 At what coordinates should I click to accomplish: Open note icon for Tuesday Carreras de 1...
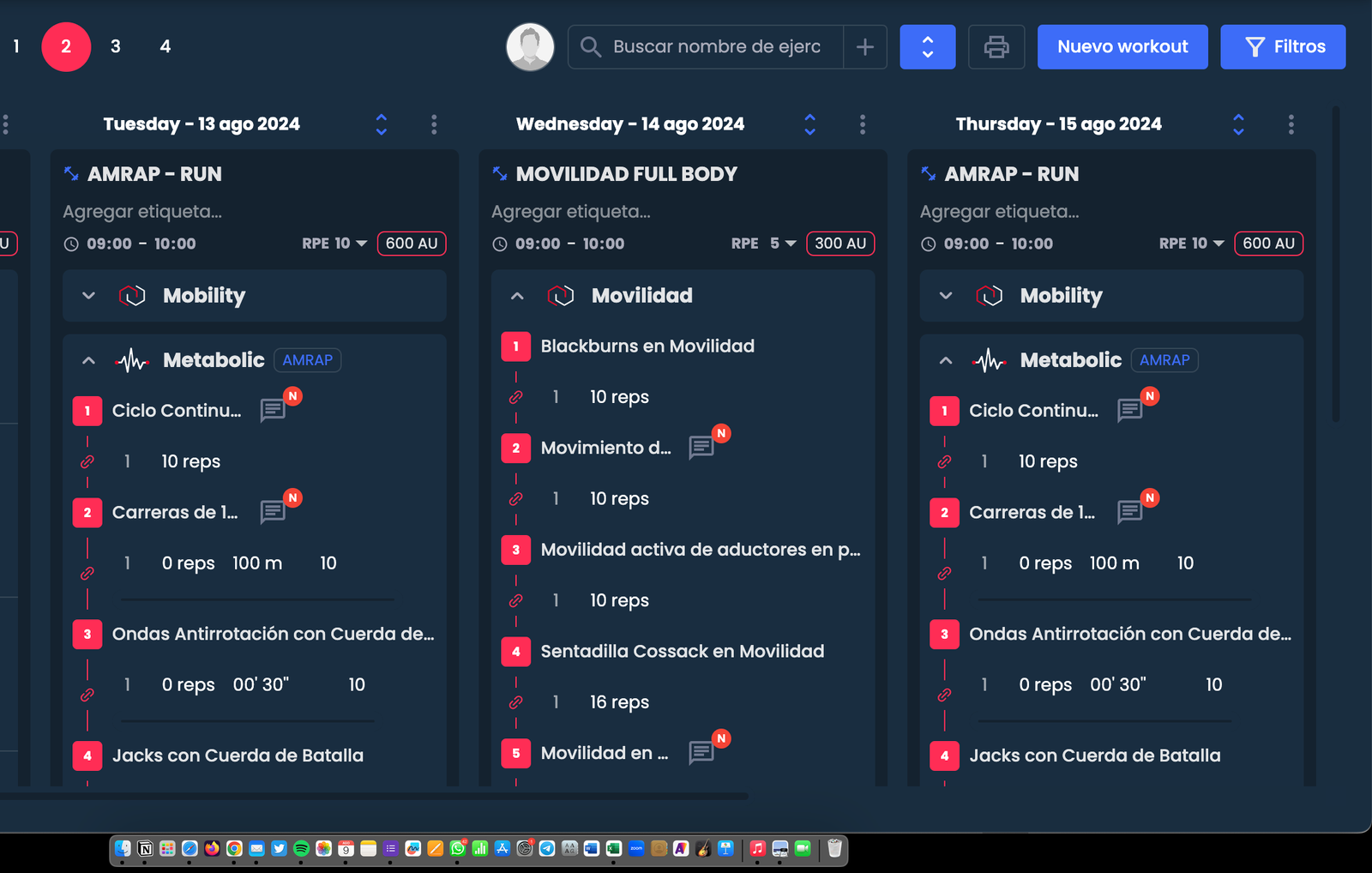coord(273,512)
